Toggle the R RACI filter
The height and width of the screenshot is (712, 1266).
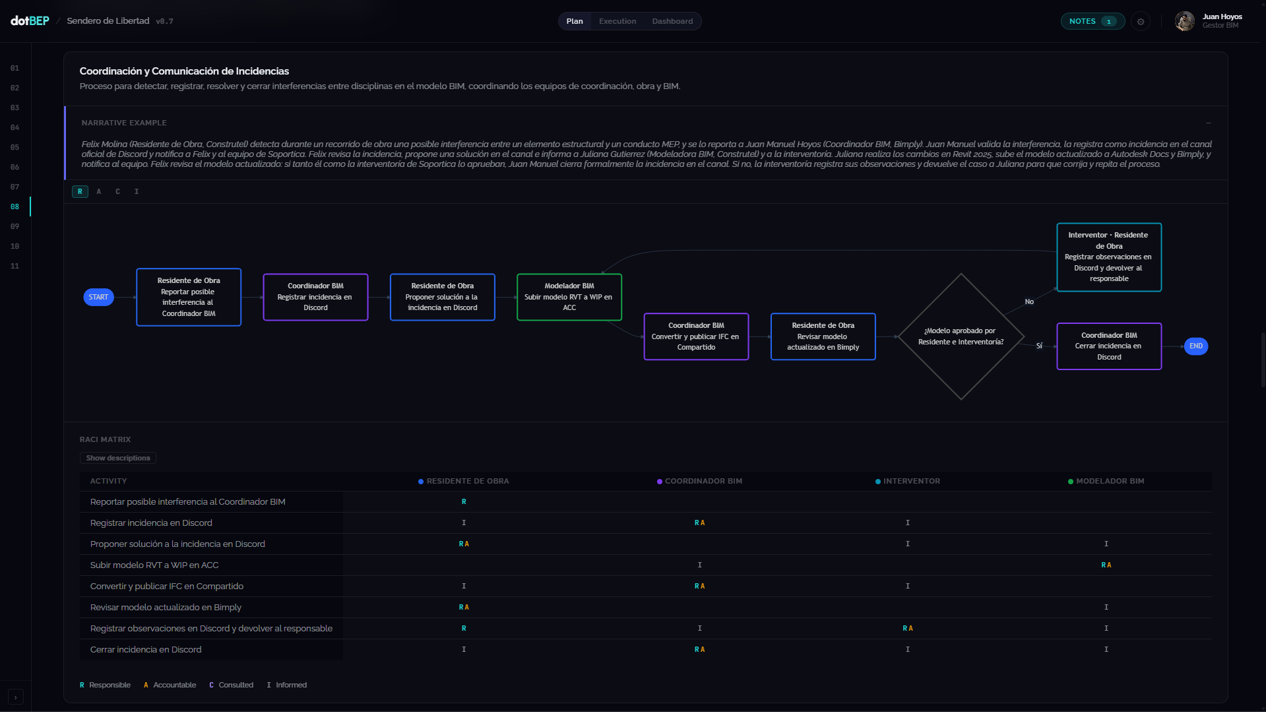click(80, 191)
